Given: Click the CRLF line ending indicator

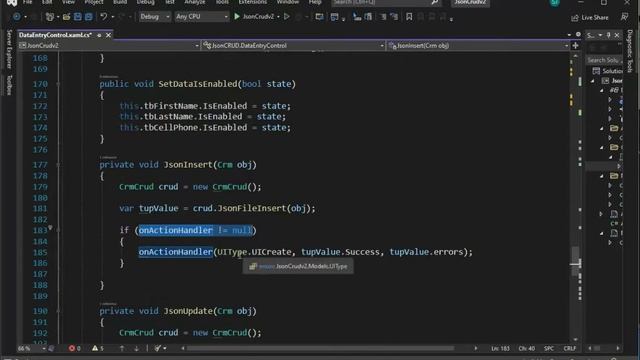Looking at the screenshot, I should click(x=569, y=348).
